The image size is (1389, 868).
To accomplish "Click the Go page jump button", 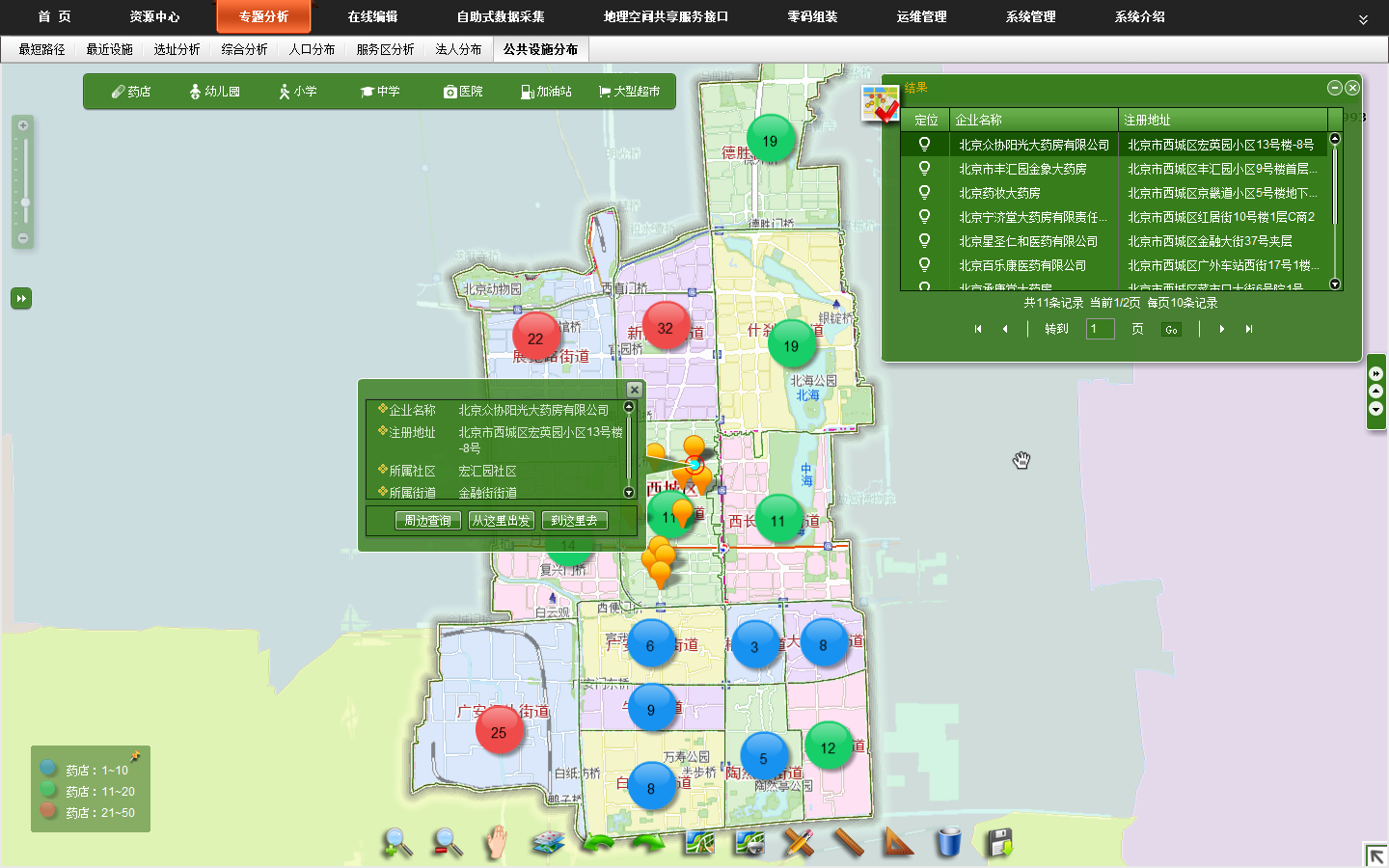I will point(1171,330).
